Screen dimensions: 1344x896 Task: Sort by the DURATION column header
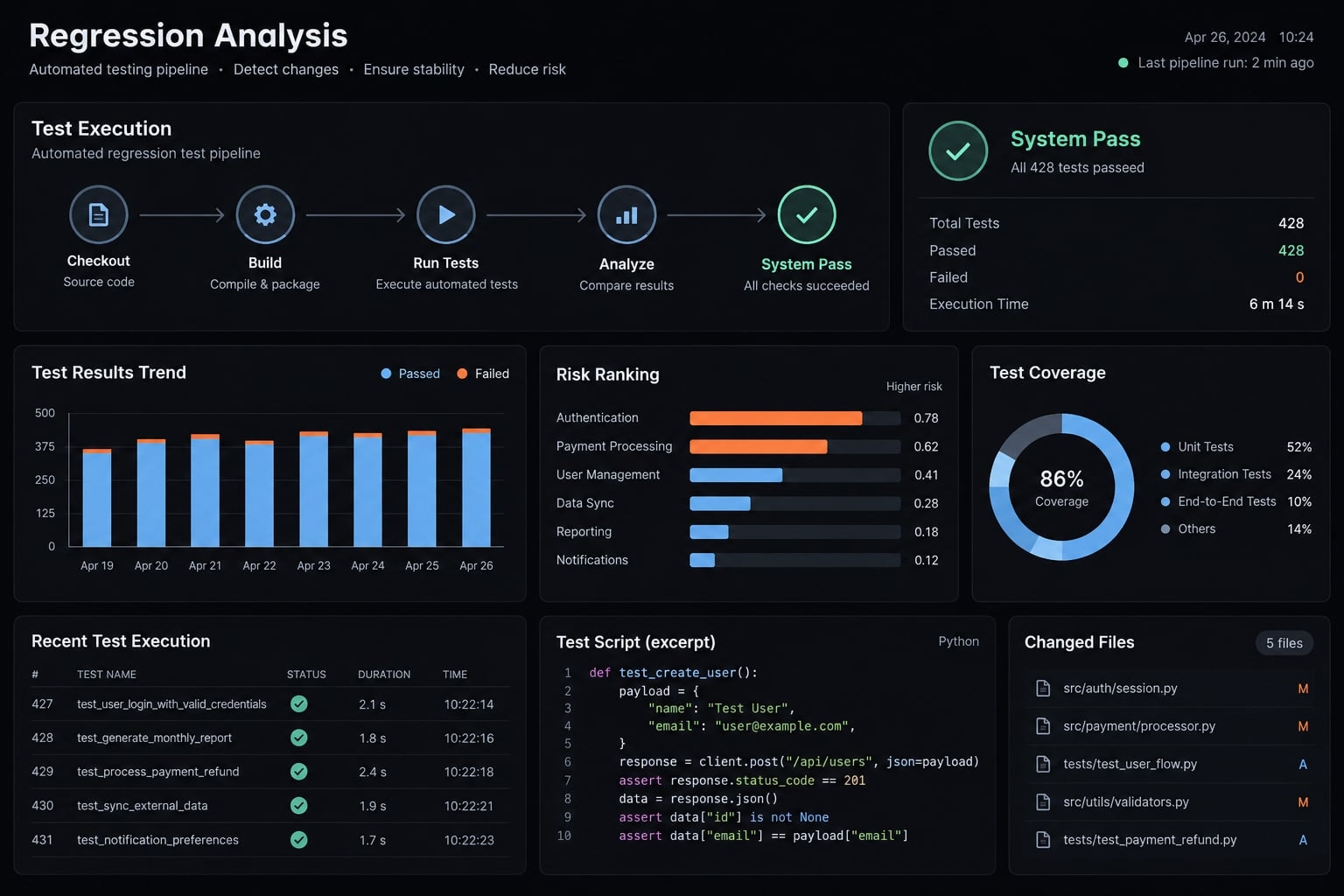coord(384,675)
